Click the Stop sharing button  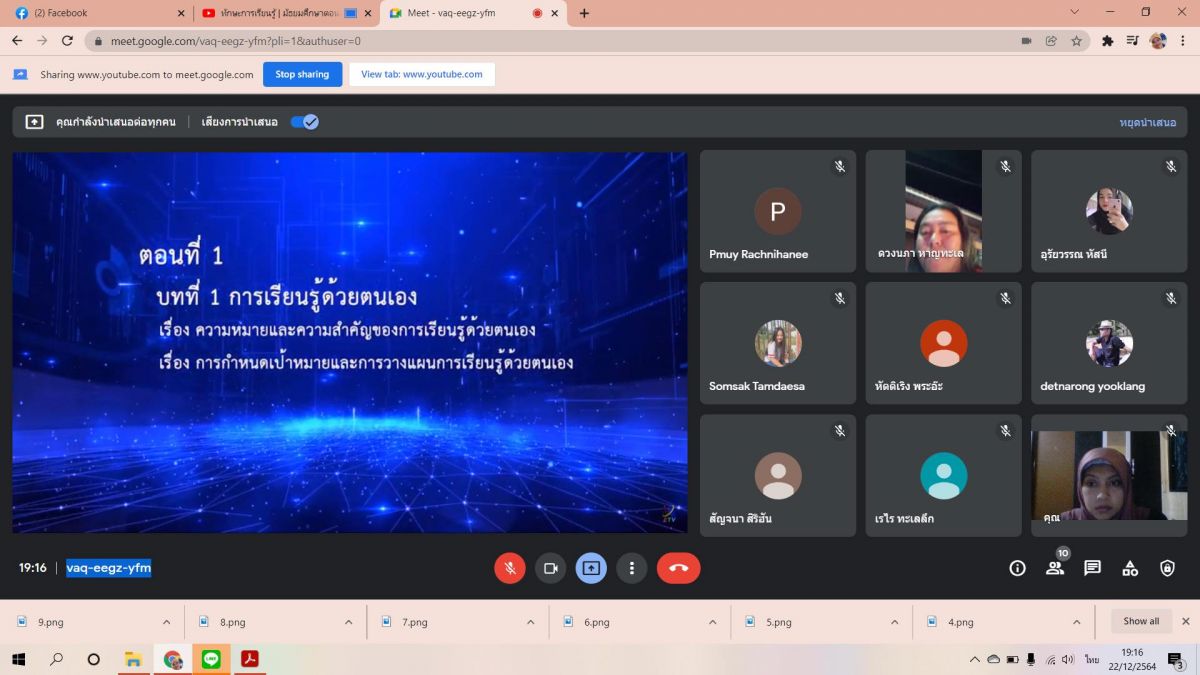(302, 74)
